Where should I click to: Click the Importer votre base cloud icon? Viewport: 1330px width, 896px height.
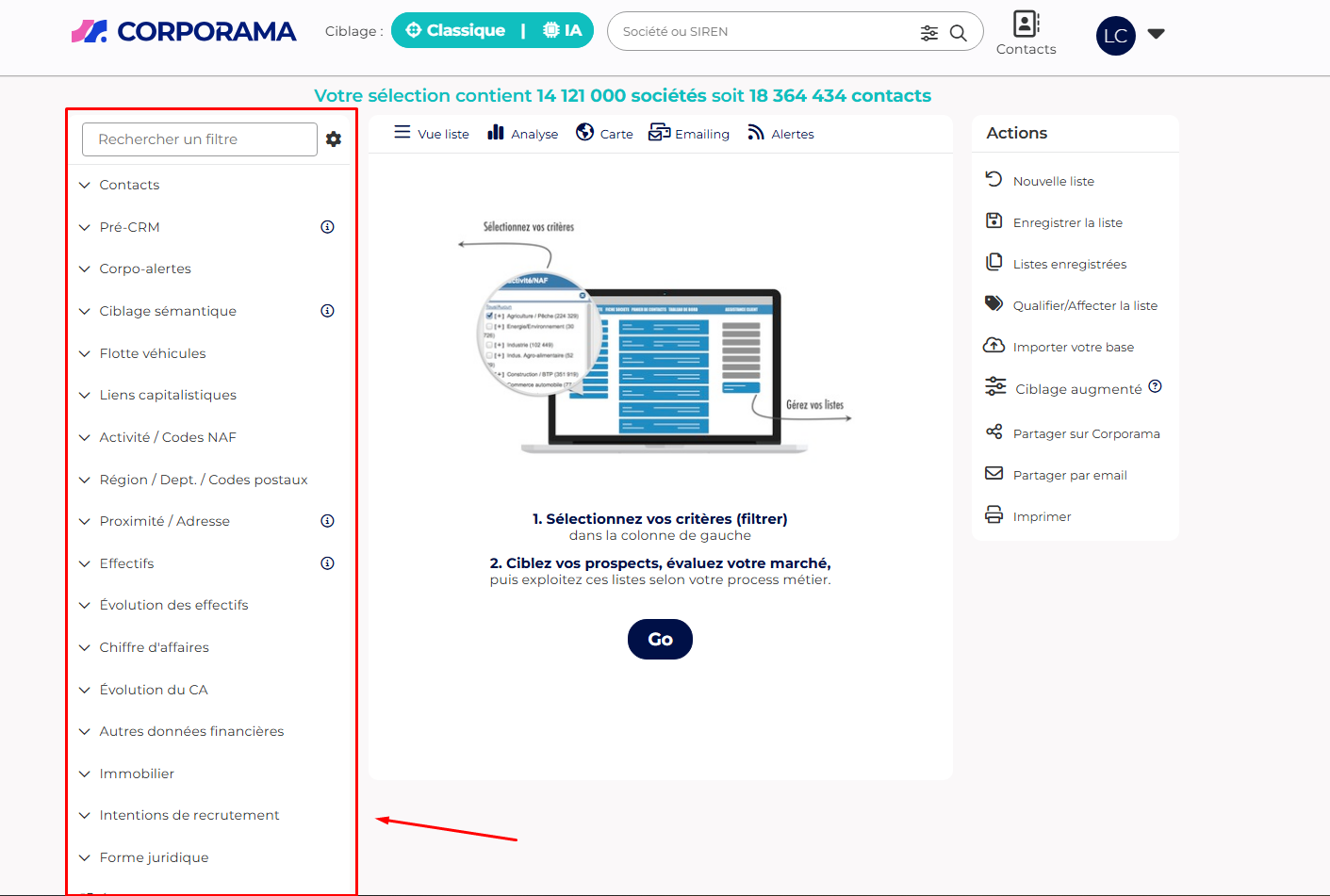pyautogui.click(x=993, y=346)
